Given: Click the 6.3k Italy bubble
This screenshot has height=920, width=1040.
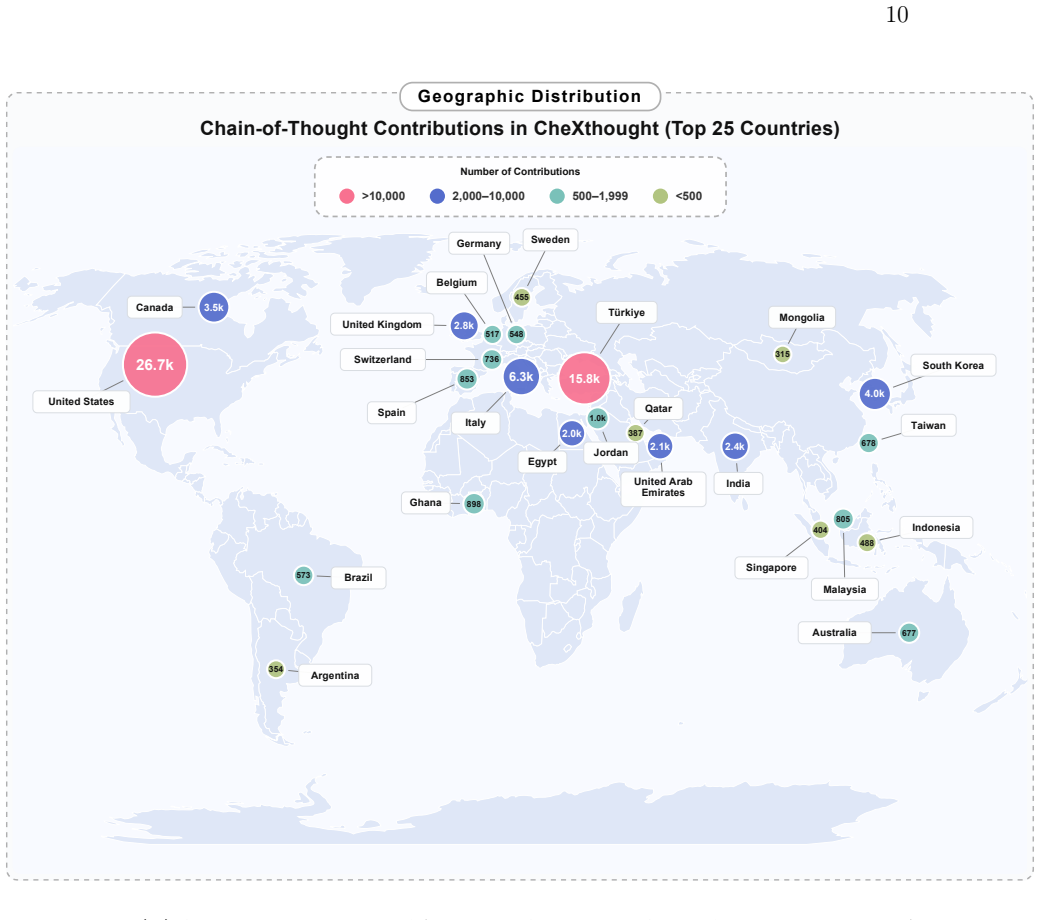Looking at the screenshot, I should (x=521, y=377).
